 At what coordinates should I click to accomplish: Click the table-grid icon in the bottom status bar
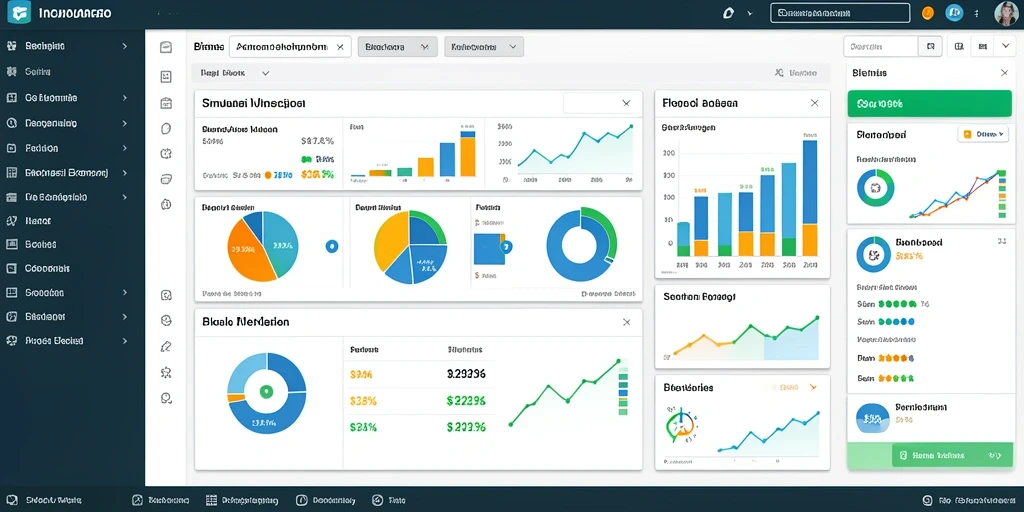[211, 500]
